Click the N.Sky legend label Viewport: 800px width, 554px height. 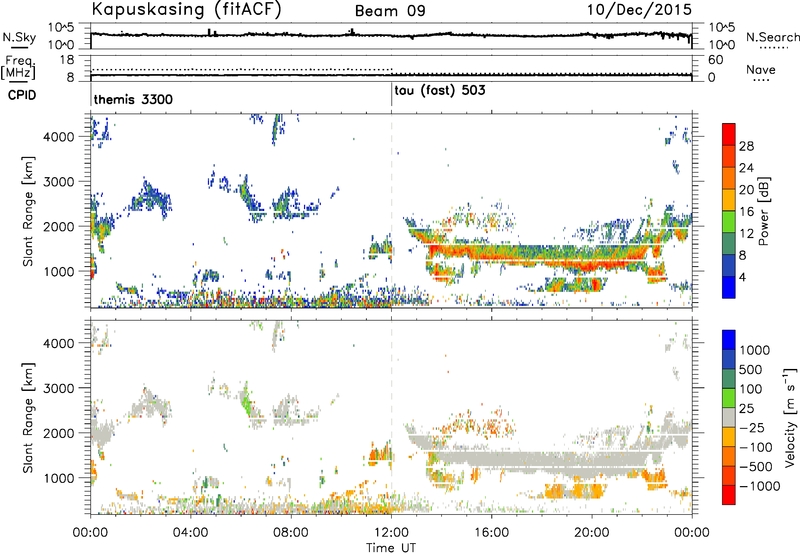click(19, 37)
